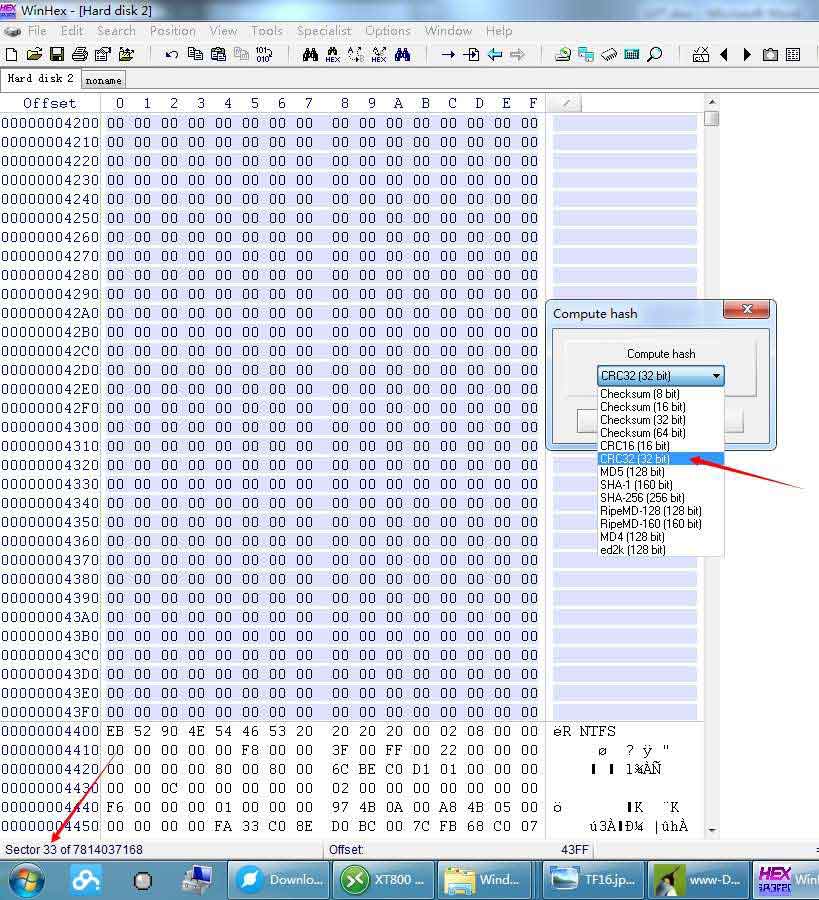
Task: Switch to the Hard disk 2 tab
Action: (x=40, y=79)
